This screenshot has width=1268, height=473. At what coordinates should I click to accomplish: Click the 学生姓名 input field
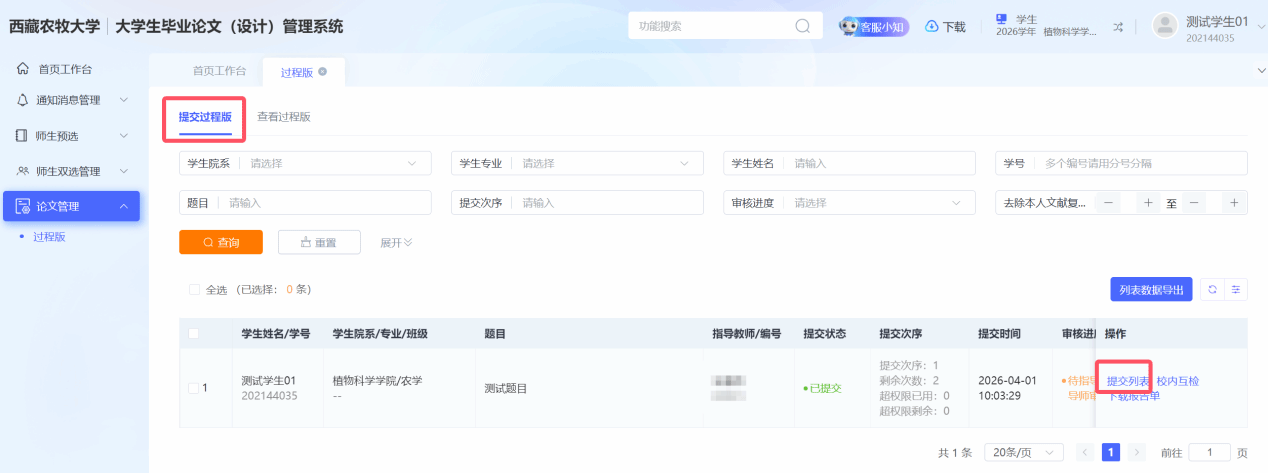878,163
